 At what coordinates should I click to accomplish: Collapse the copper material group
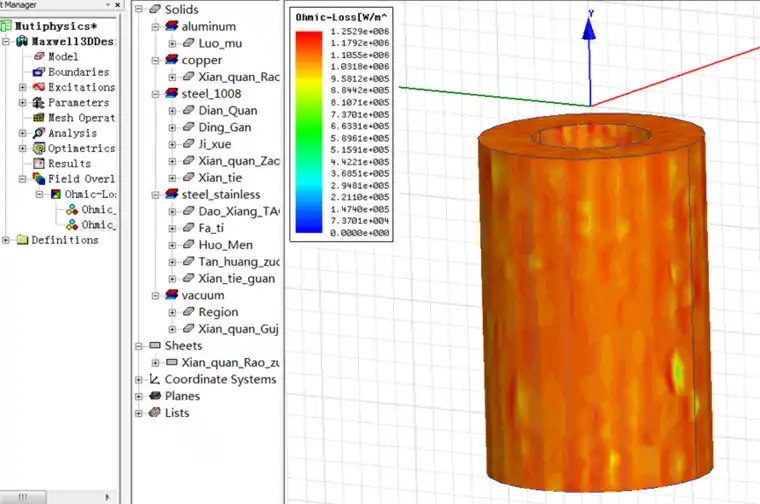coord(156,61)
